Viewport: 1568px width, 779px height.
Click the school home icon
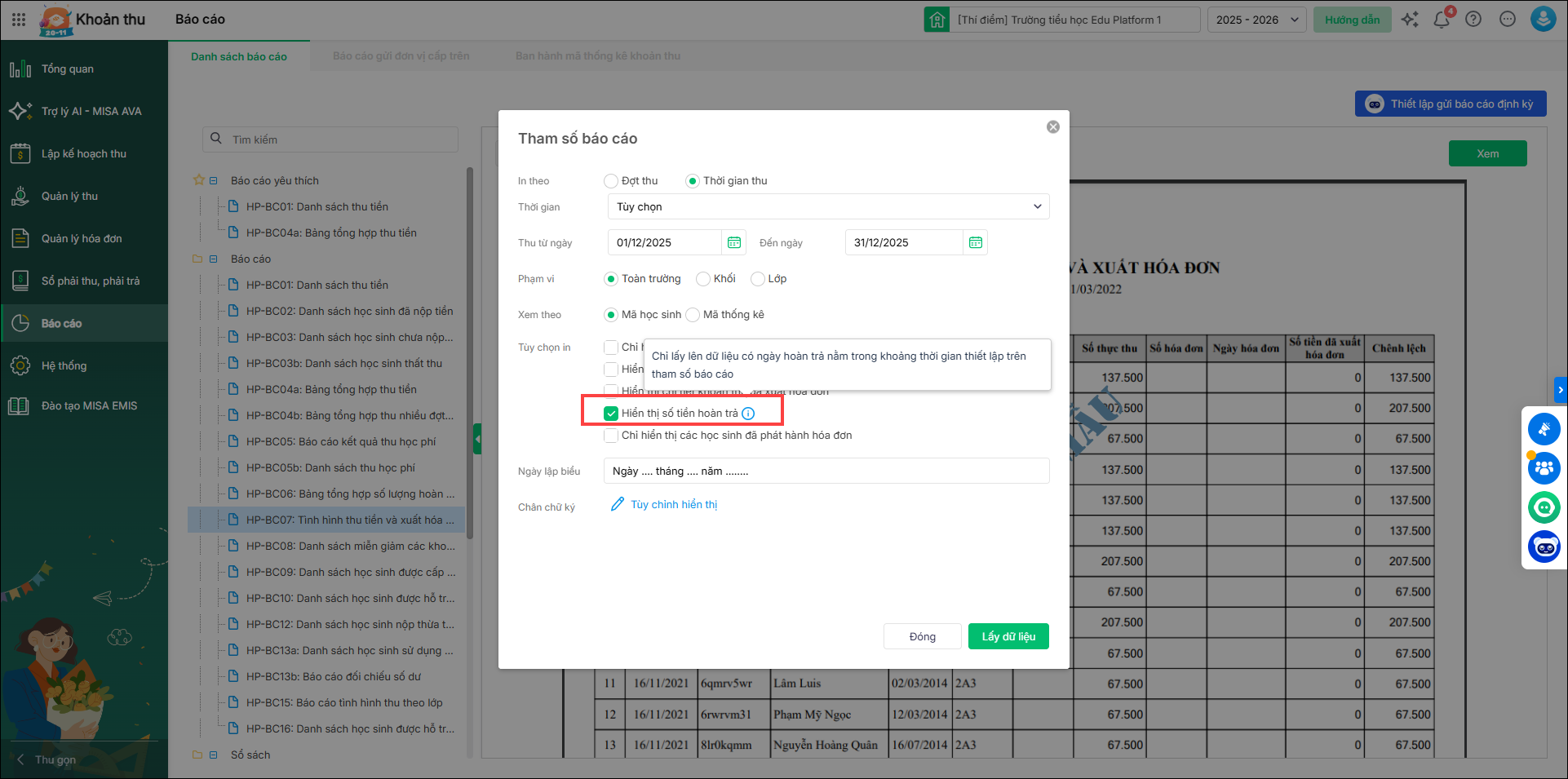[937, 20]
